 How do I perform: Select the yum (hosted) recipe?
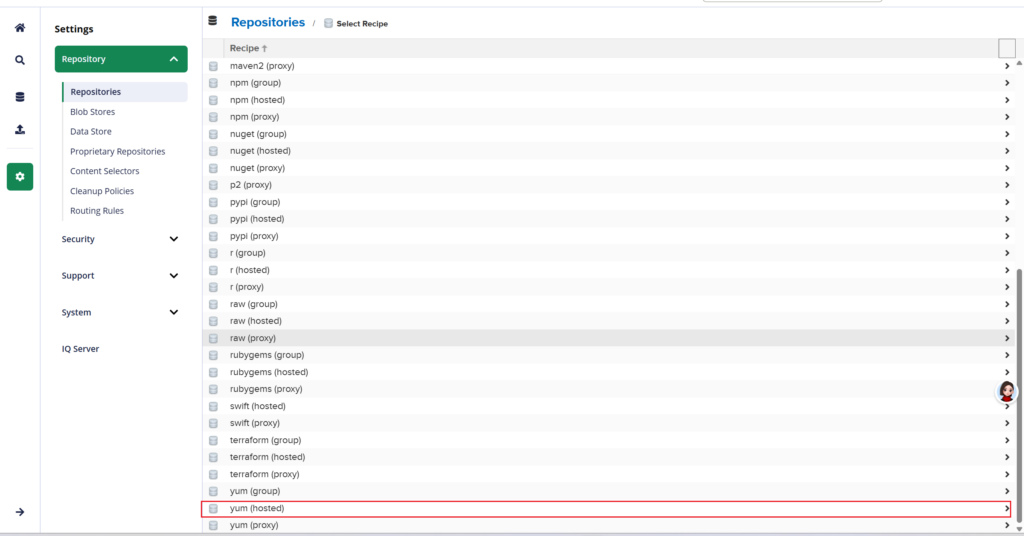point(257,509)
